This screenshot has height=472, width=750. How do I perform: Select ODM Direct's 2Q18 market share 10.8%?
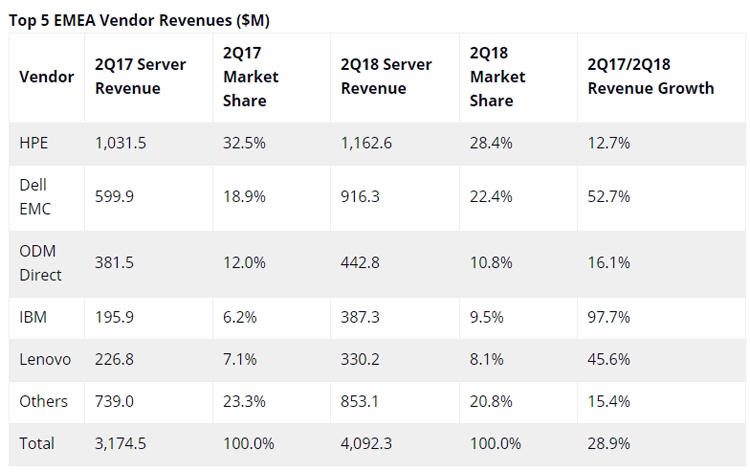tap(491, 263)
